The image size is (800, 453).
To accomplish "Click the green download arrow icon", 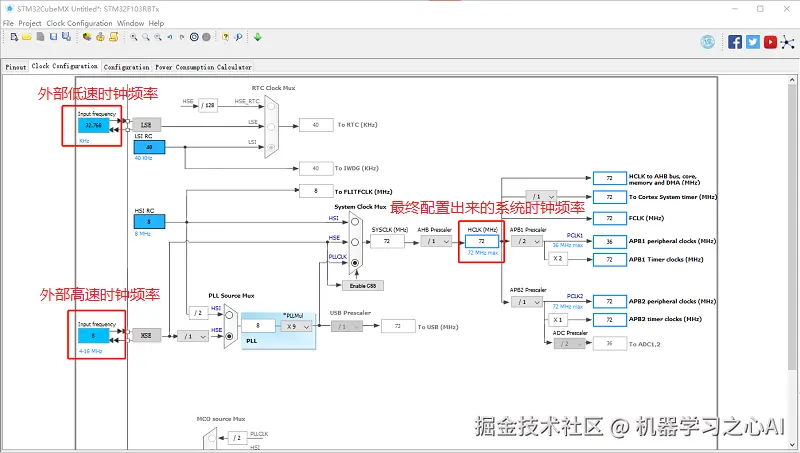I will tap(258, 37).
